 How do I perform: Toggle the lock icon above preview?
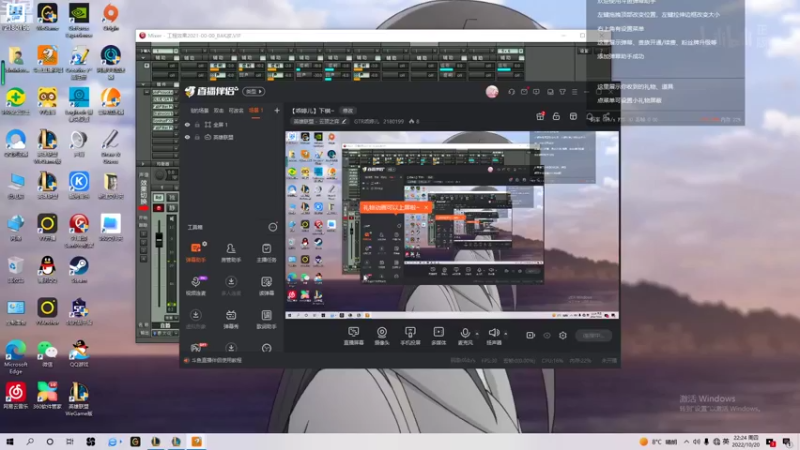(556, 116)
